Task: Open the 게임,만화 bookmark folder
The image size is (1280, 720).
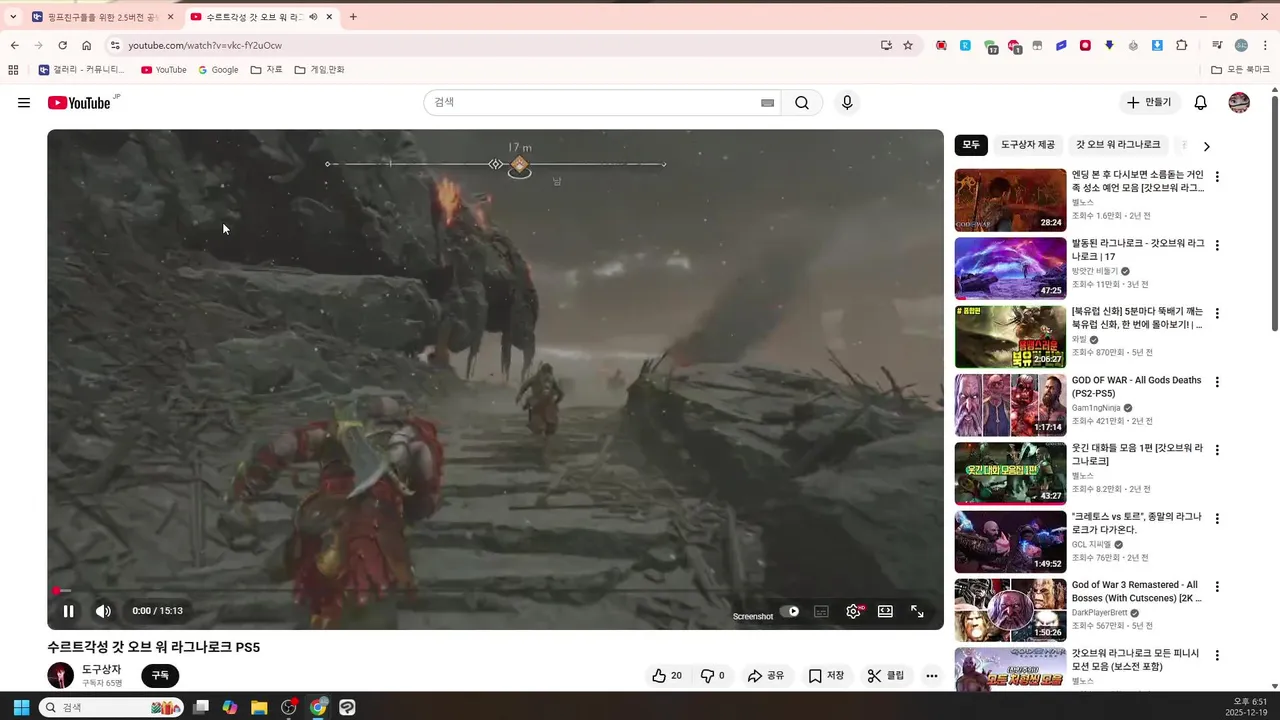Action: (x=319, y=70)
